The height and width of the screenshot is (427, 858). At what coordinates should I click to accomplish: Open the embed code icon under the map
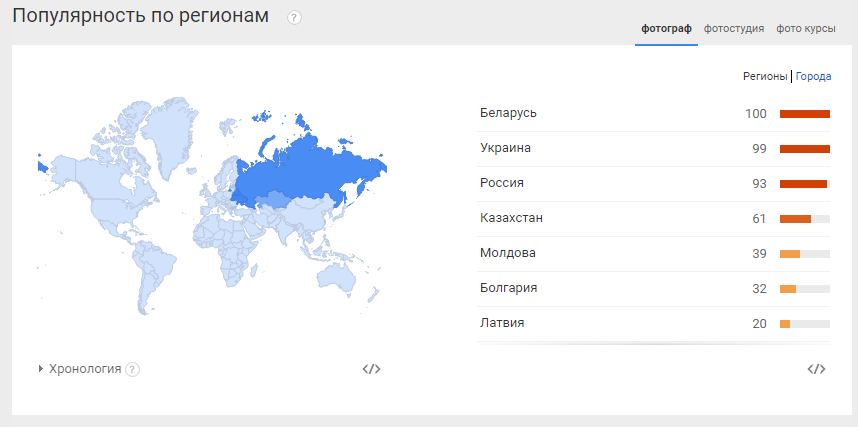click(x=372, y=369)
